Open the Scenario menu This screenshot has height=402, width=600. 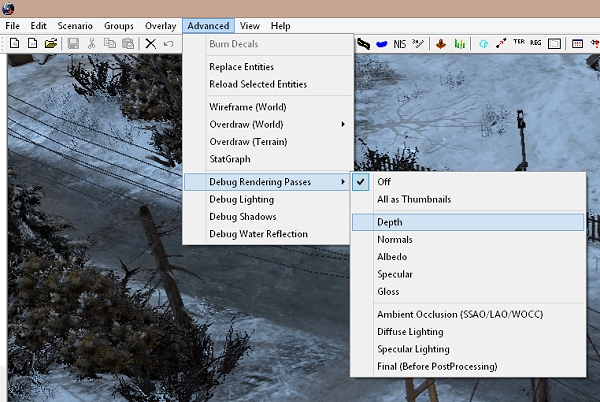[75, 26]
